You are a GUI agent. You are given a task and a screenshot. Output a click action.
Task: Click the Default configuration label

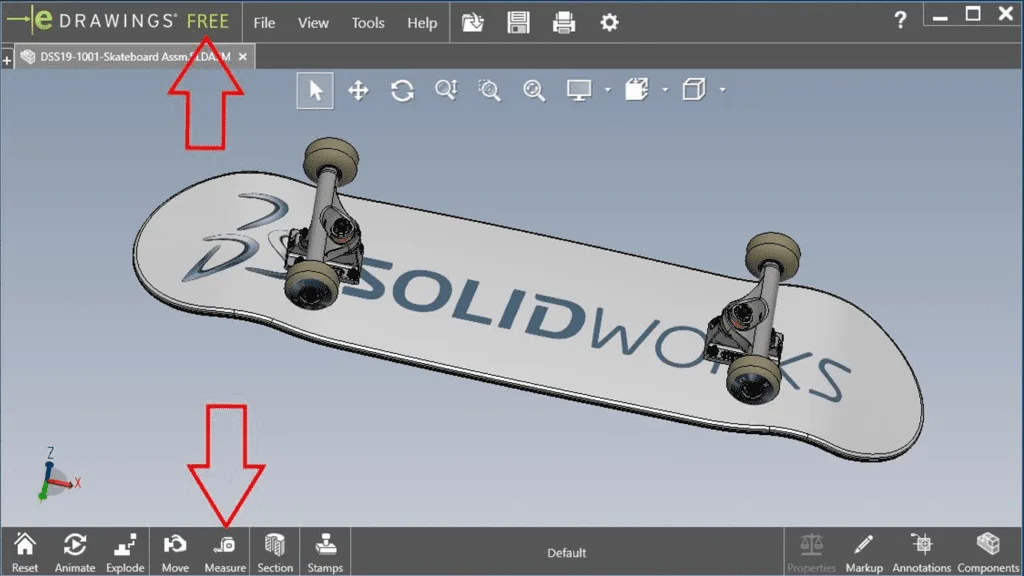566,553
